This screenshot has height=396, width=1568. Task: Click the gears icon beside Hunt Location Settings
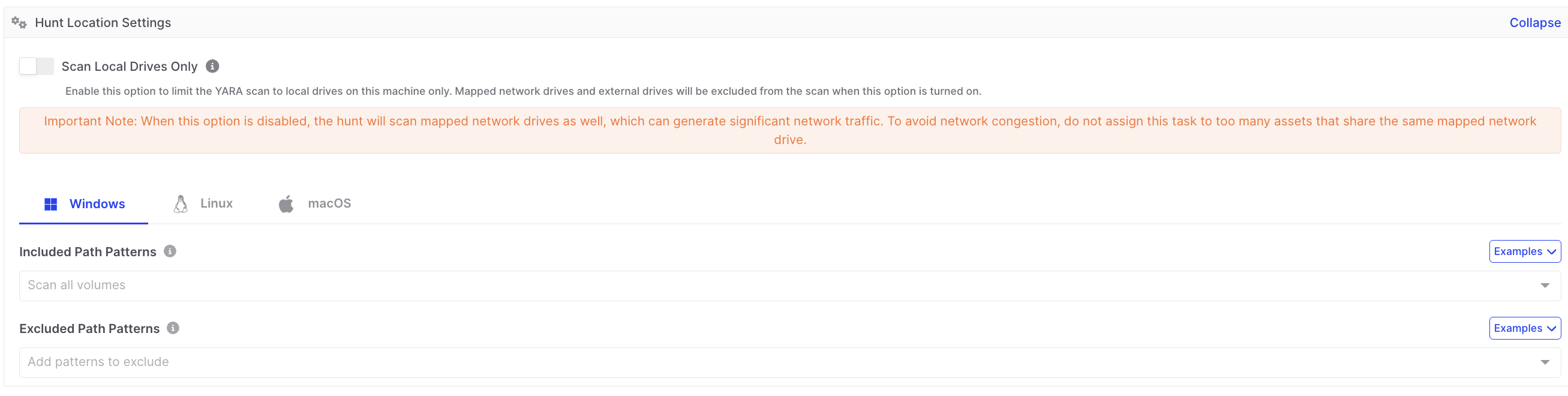point(19,23)
